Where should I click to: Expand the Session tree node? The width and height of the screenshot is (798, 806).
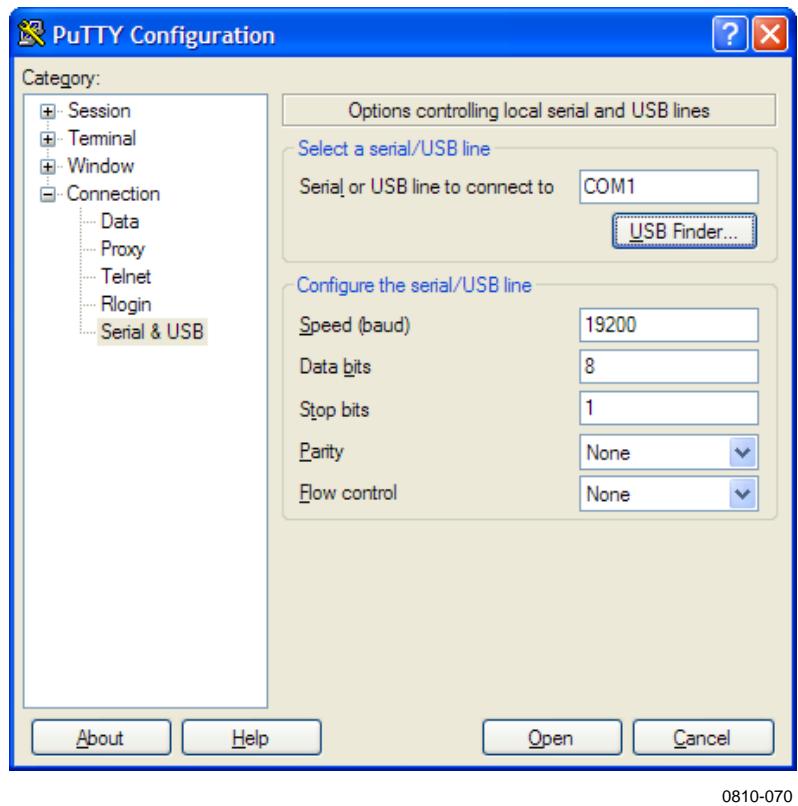click(48, 112)
